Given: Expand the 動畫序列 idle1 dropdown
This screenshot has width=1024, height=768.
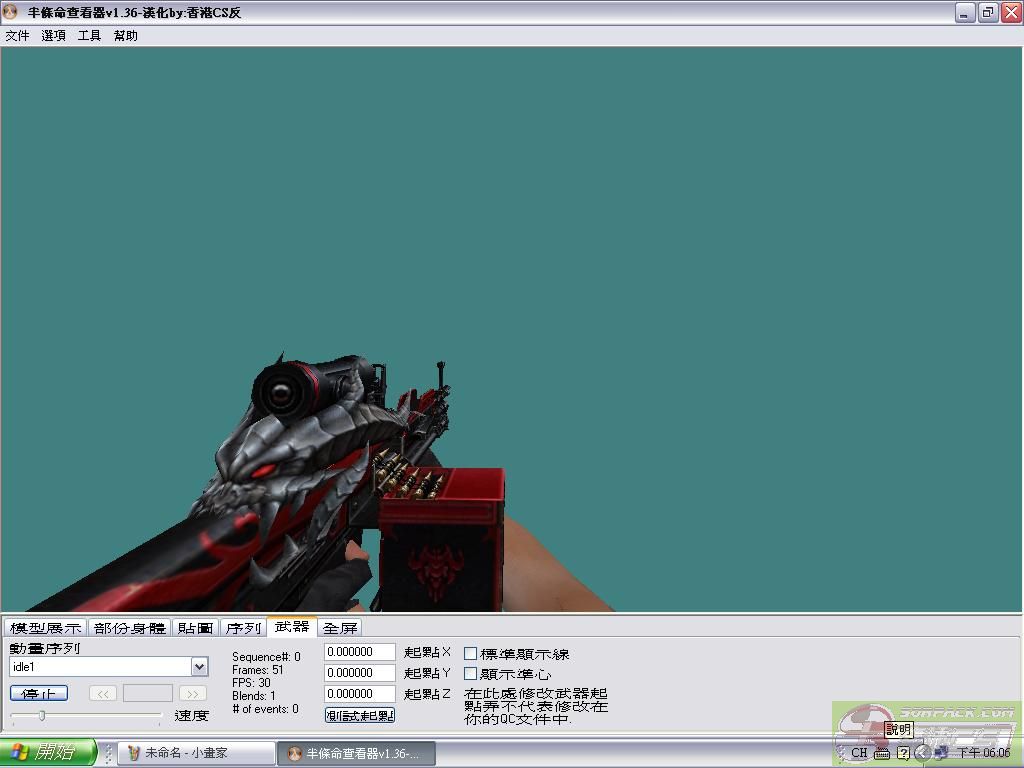Looking at the screenshot, I should click(x=199, y=667).
